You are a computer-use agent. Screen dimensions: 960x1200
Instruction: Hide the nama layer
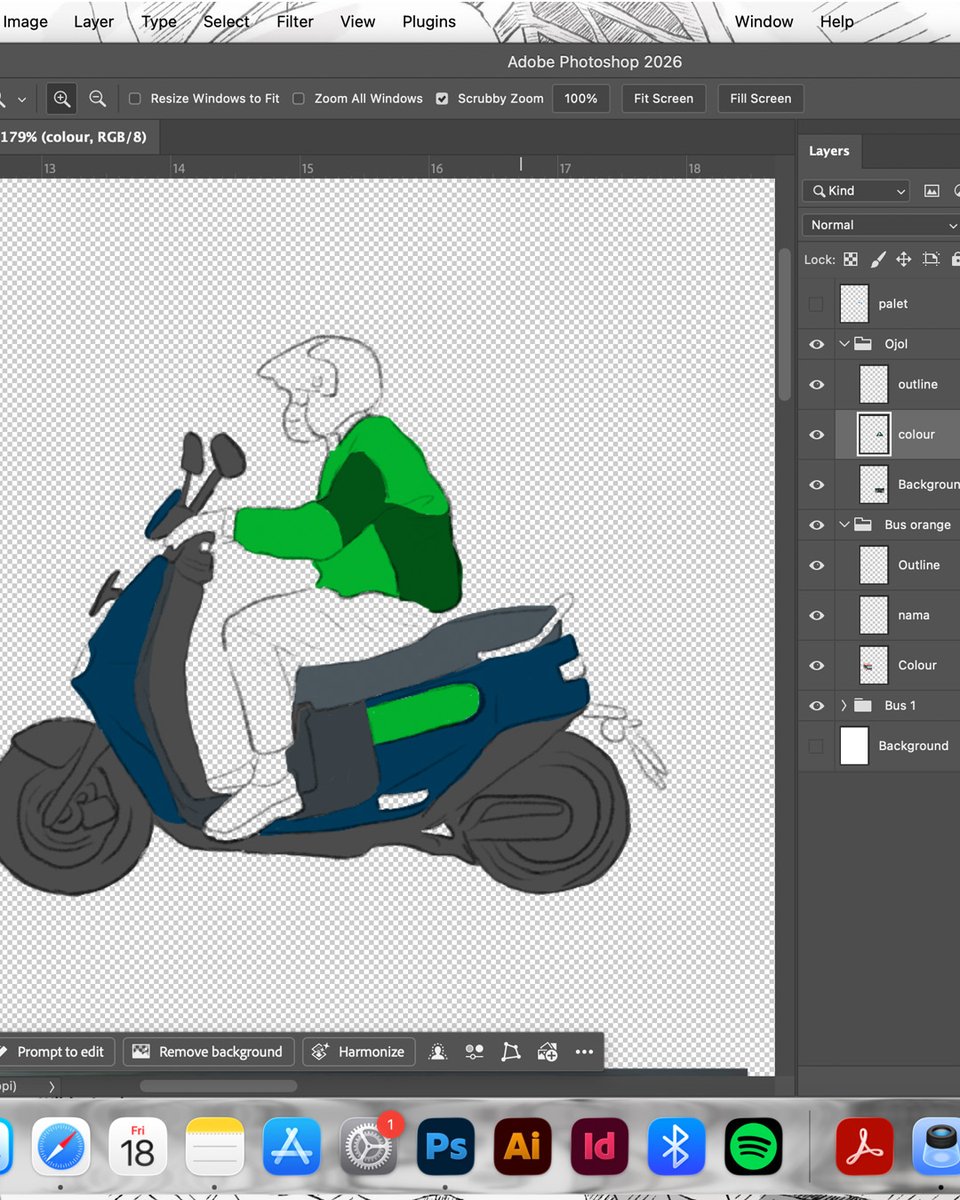(816, 615)
